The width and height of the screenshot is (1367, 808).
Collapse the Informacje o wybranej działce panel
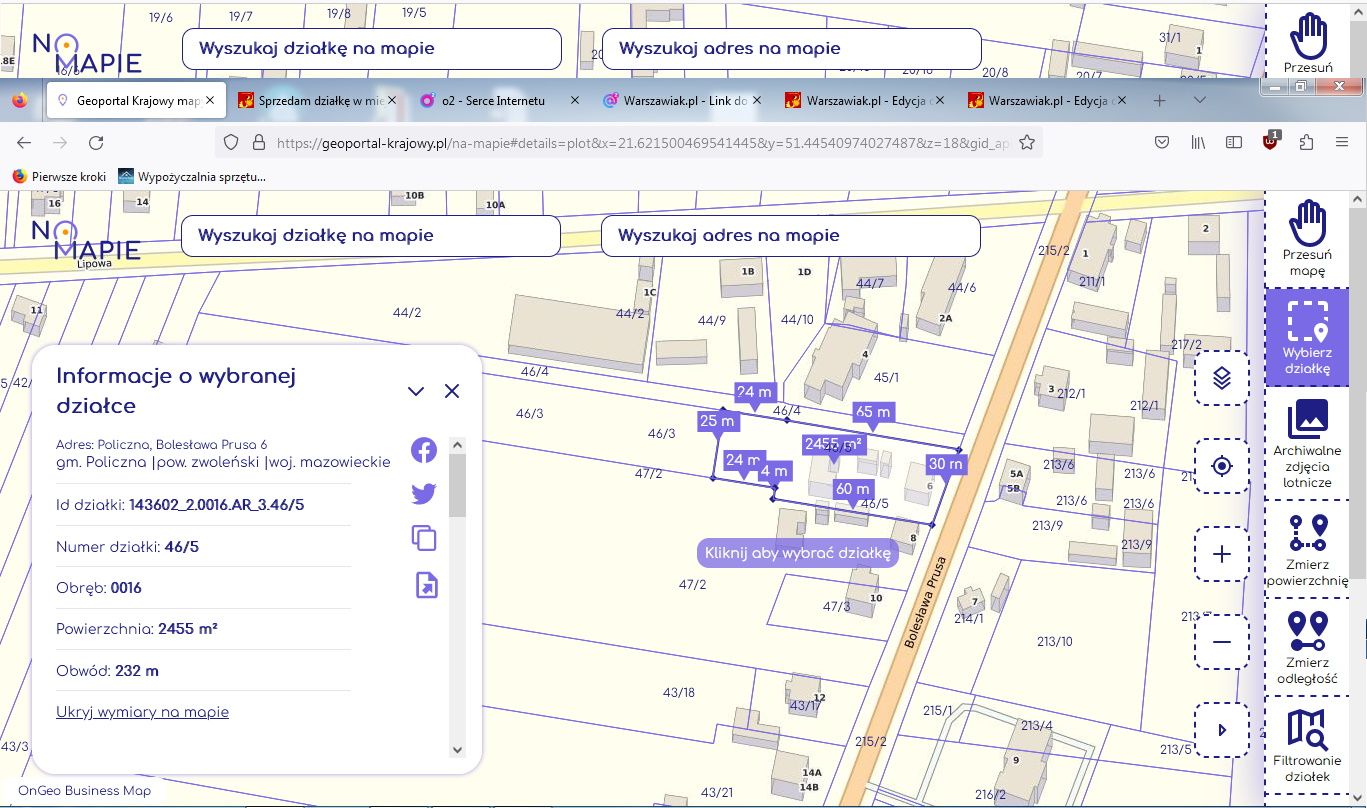[x=416, y=391]
